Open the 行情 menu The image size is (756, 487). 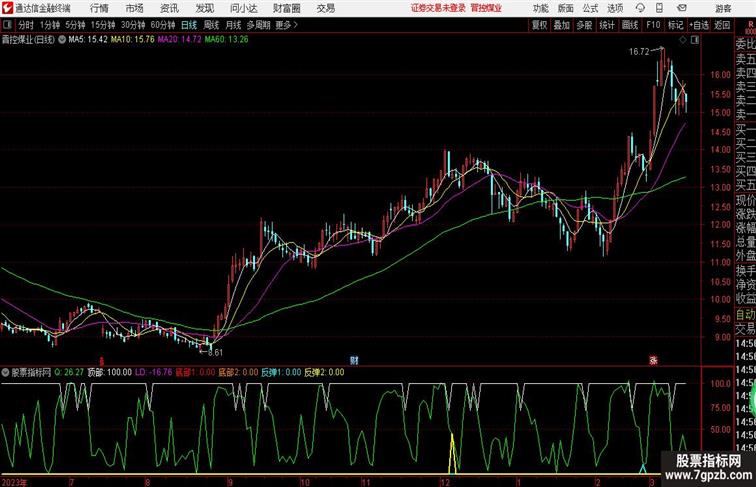point(99,7)
